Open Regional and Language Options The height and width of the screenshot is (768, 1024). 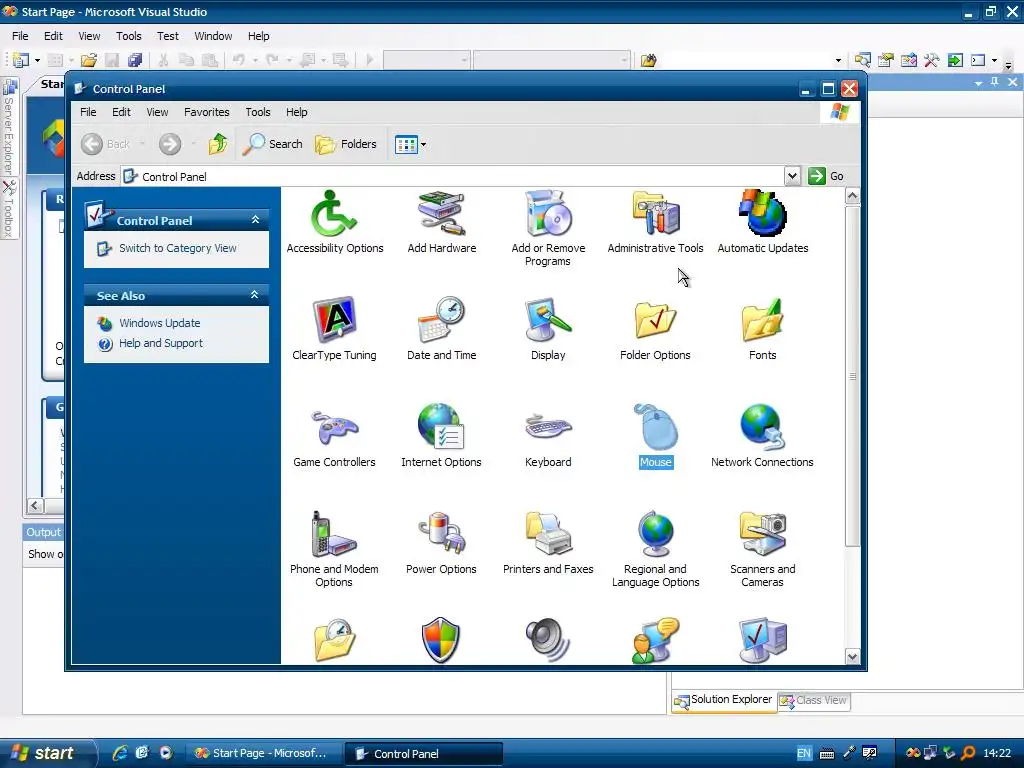click(x=655, y=550)
